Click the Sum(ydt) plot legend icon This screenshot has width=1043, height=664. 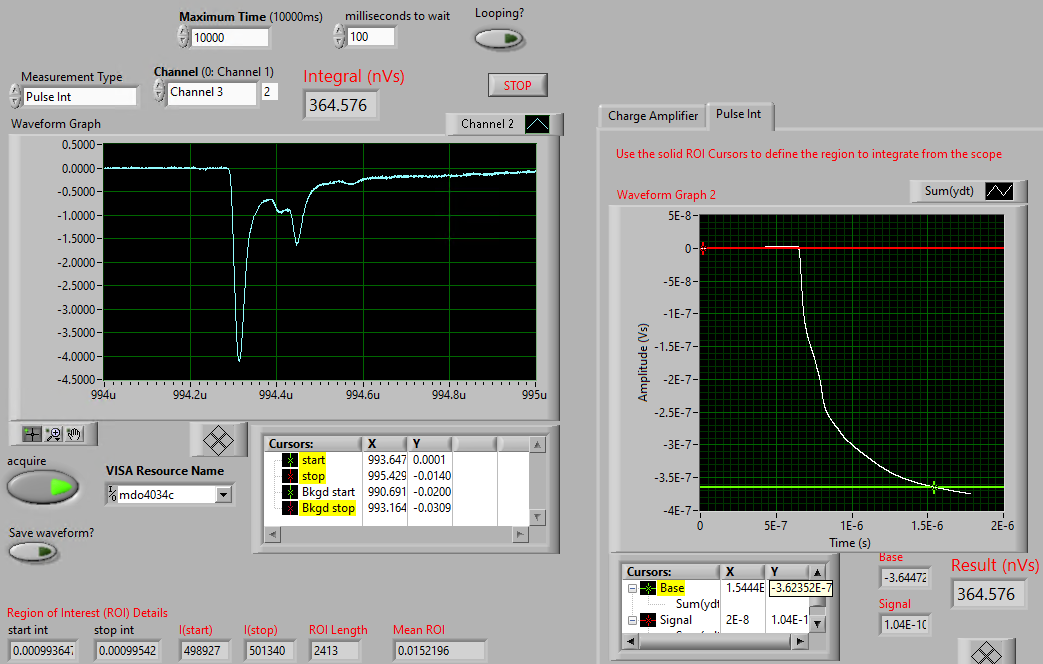(1001, 191)
